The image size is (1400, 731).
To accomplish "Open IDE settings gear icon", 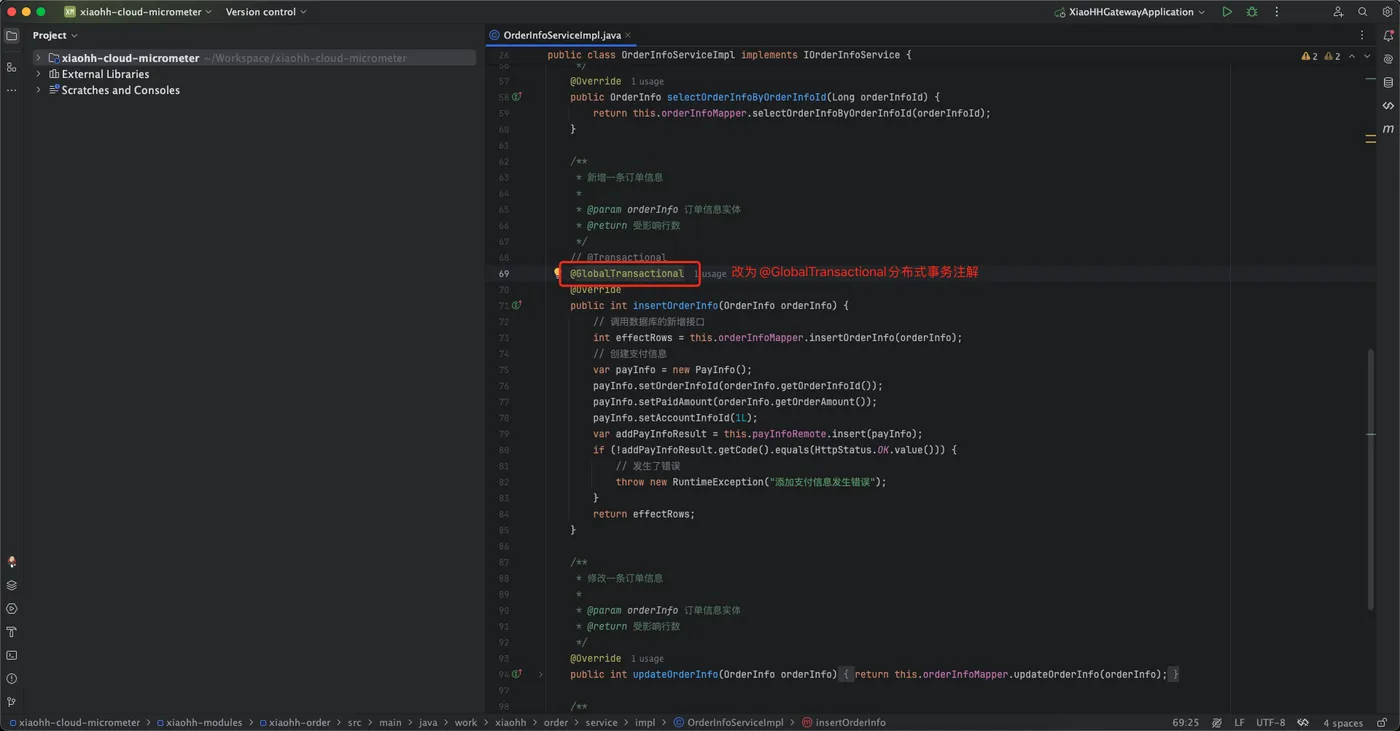I will click(1387, 12).
